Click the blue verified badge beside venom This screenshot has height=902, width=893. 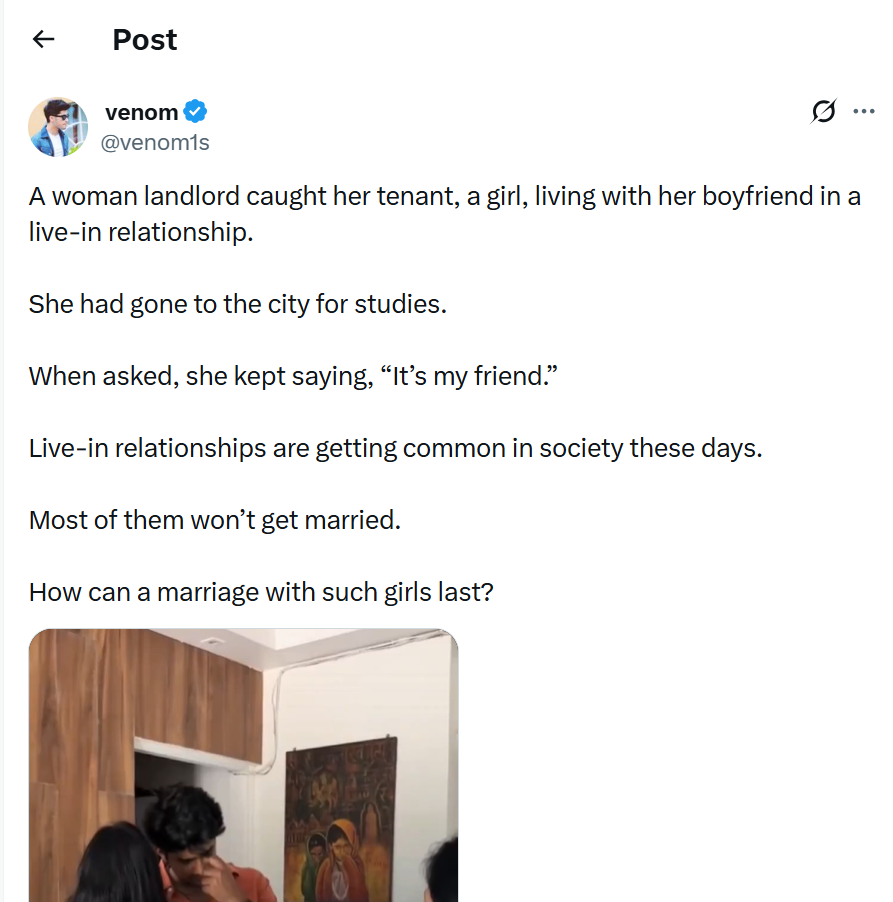click(x=196, y=111)
